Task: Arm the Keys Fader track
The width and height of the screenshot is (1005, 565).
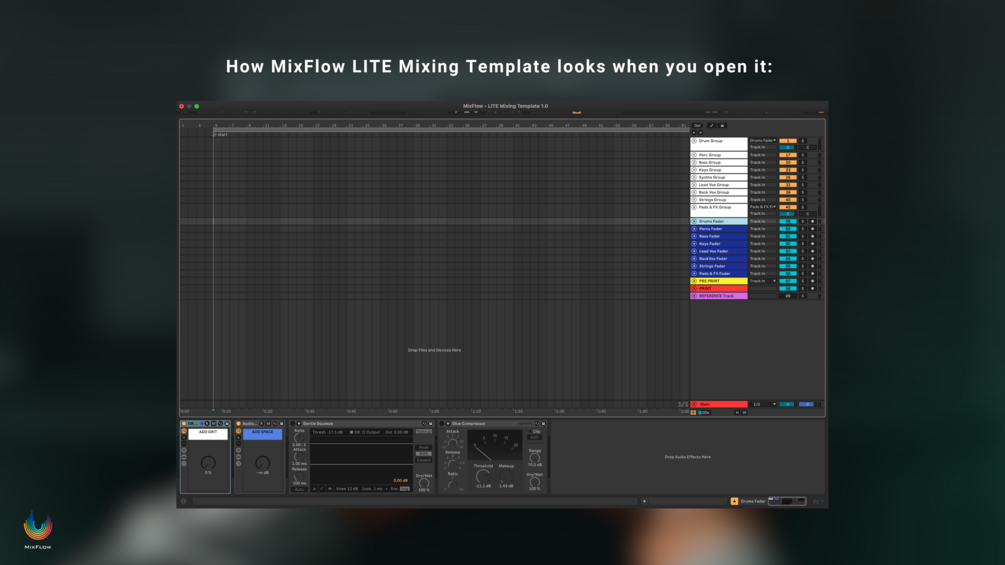Action: (x=812, y=243)
